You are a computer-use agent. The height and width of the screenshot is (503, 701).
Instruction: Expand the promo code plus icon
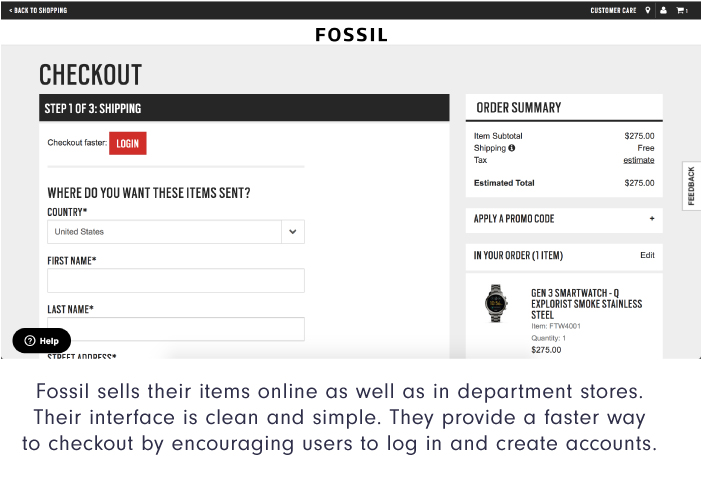[x=652, y=219]
